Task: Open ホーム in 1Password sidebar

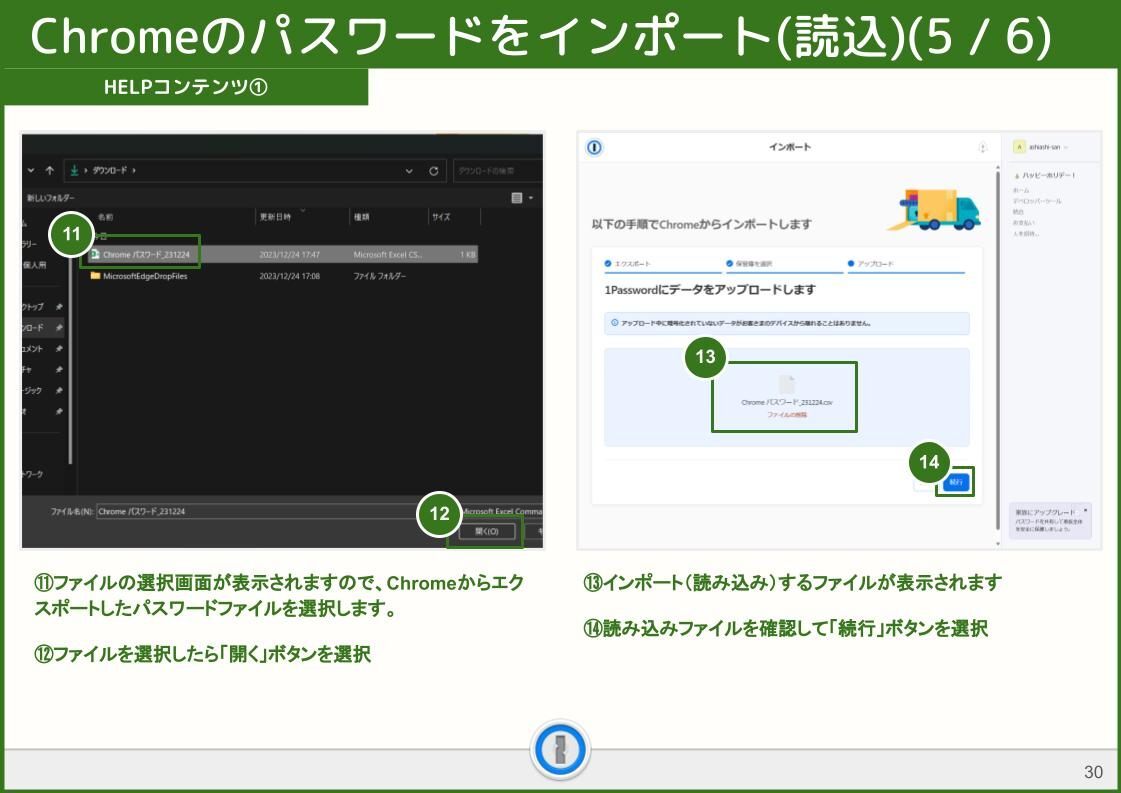Action: 1021,190
